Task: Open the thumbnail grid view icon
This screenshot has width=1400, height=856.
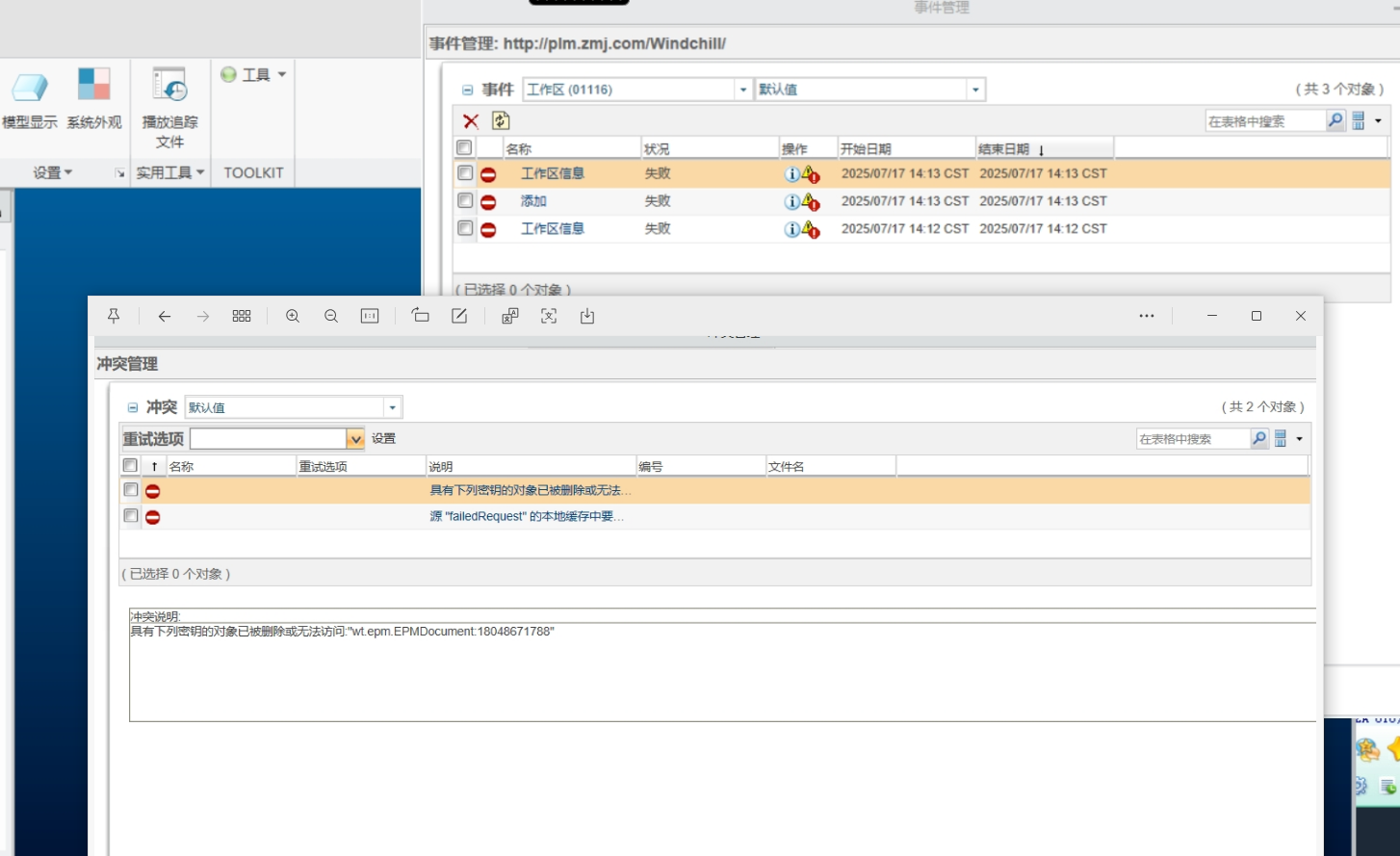Action: [x=242, y=316]
